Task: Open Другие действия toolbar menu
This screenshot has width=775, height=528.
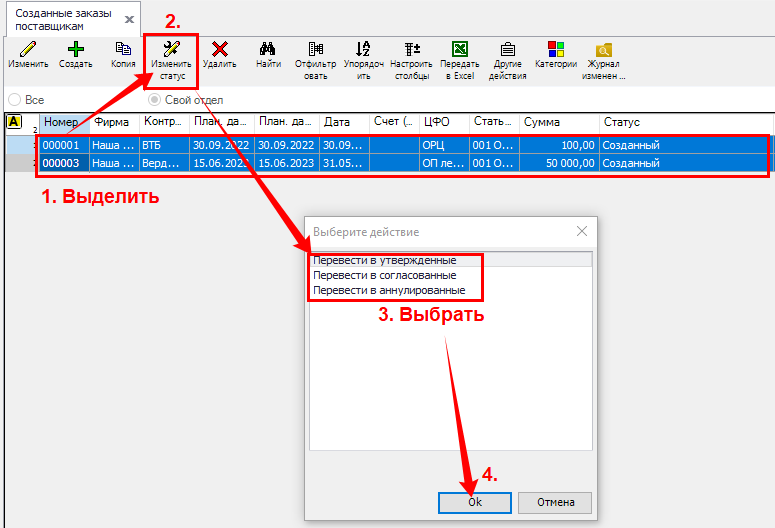Action: 507,49
